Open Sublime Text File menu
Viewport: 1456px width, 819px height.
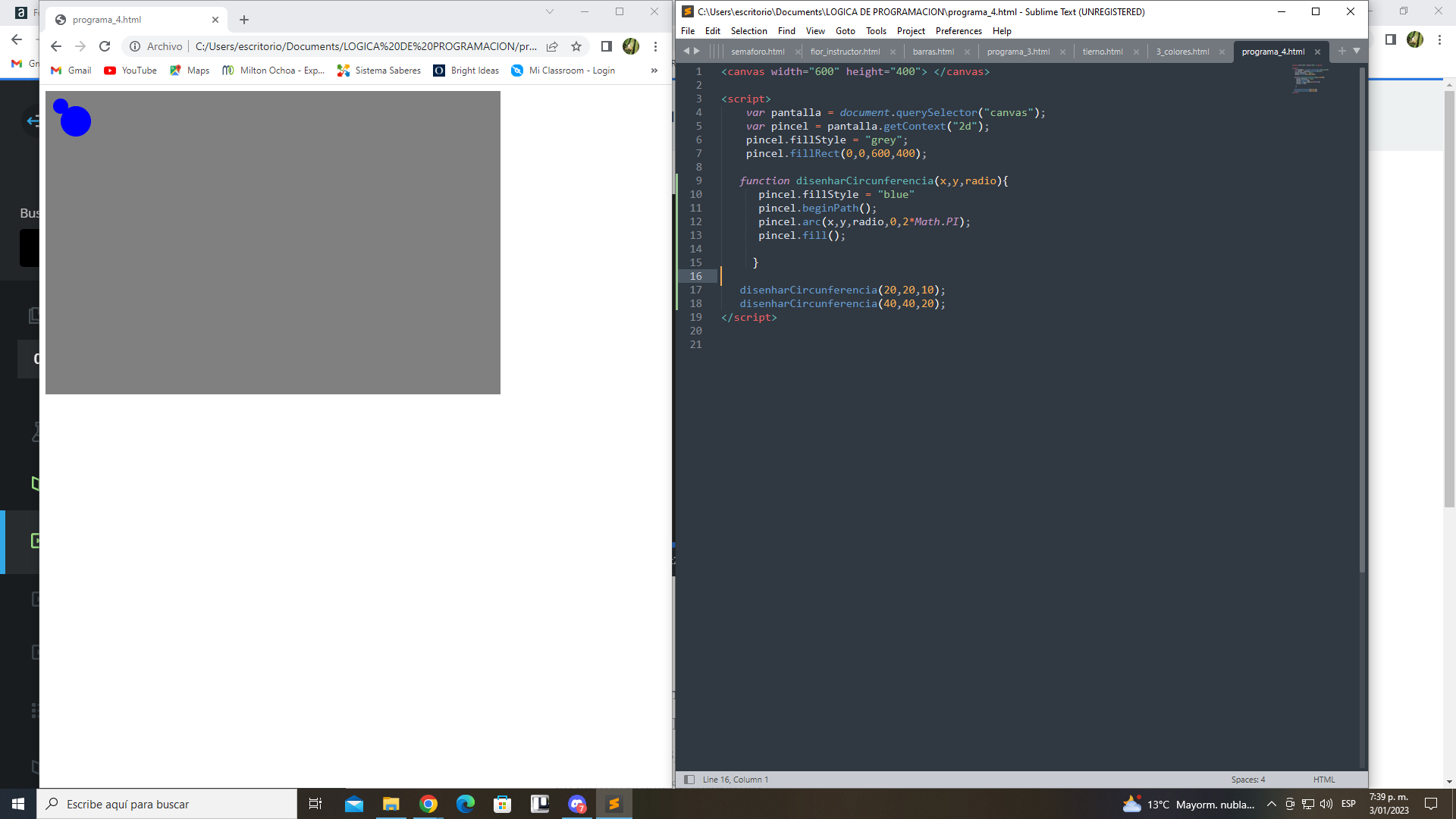pyautogui.click(x=688, y=31)
